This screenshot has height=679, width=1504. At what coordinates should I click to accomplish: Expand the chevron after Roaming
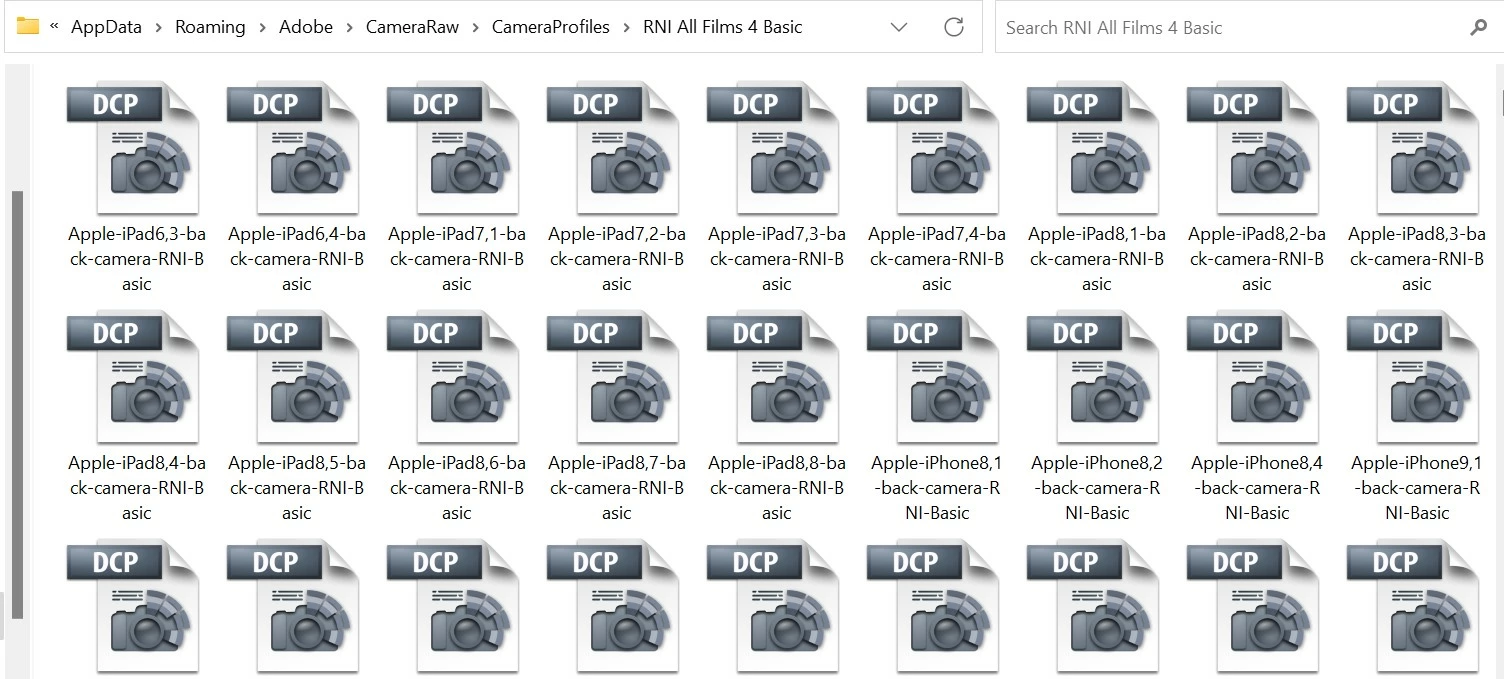pyautogui.click(x=262, y=28)
